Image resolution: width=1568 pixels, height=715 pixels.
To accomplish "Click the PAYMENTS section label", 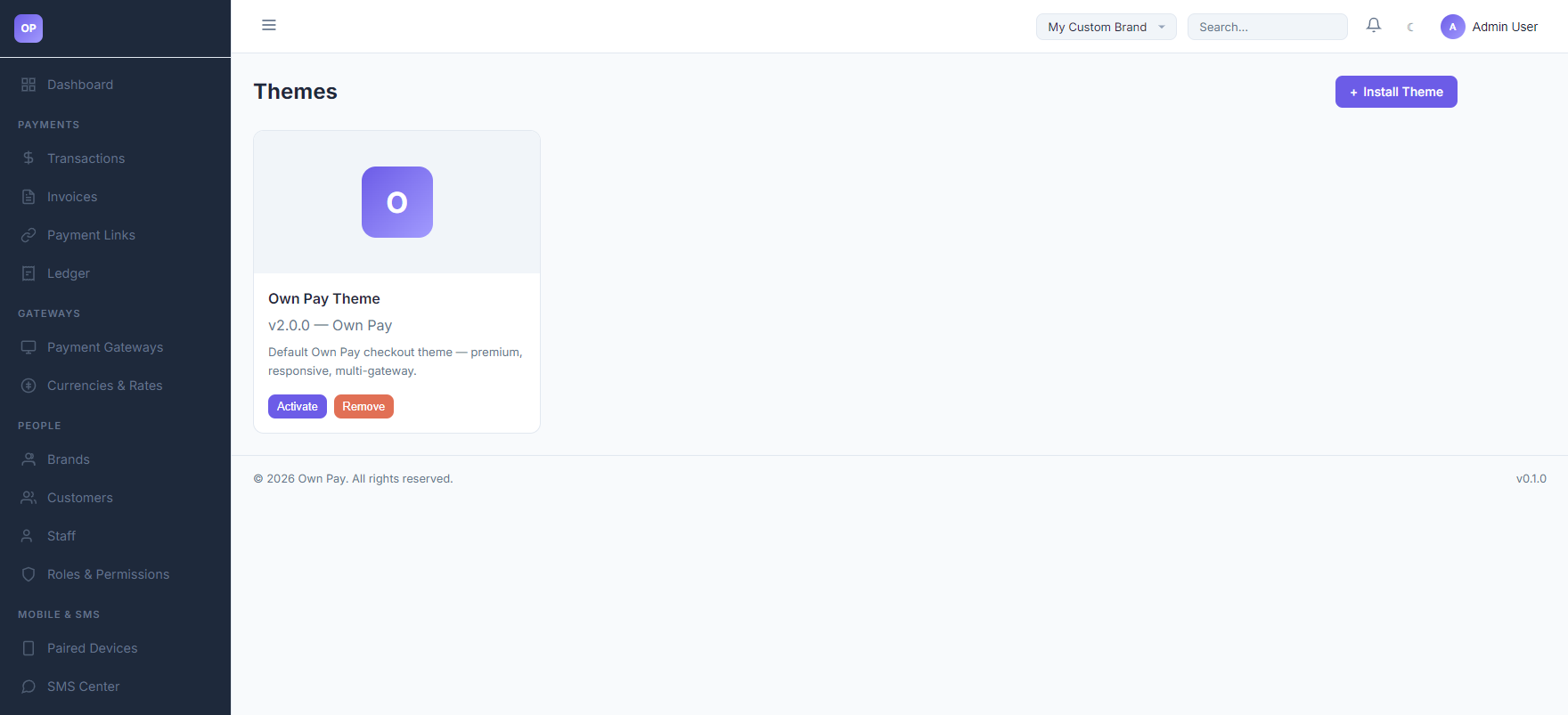I will click(49, 125).
